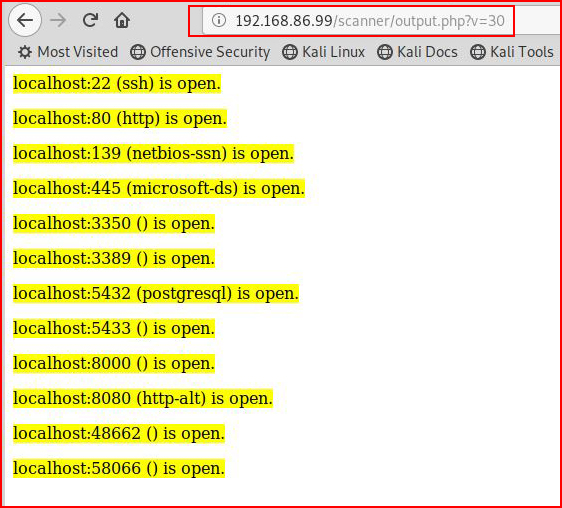
Task: Click the localhost:8080 (http-alt) result line
Action: coord(143,398)
